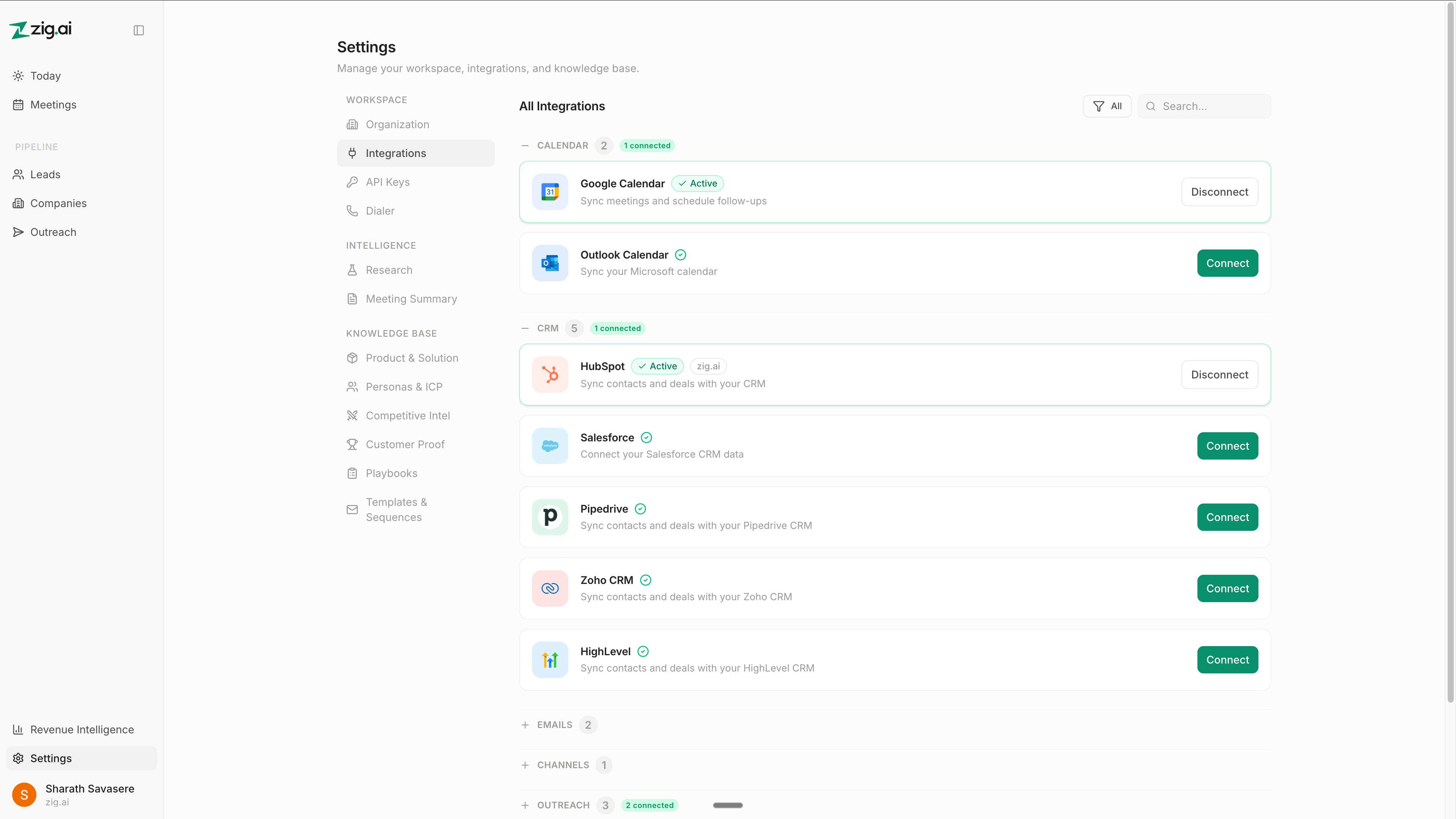Disconnect Google Calendar
Screen dimensions: 1456x819
1219,192
